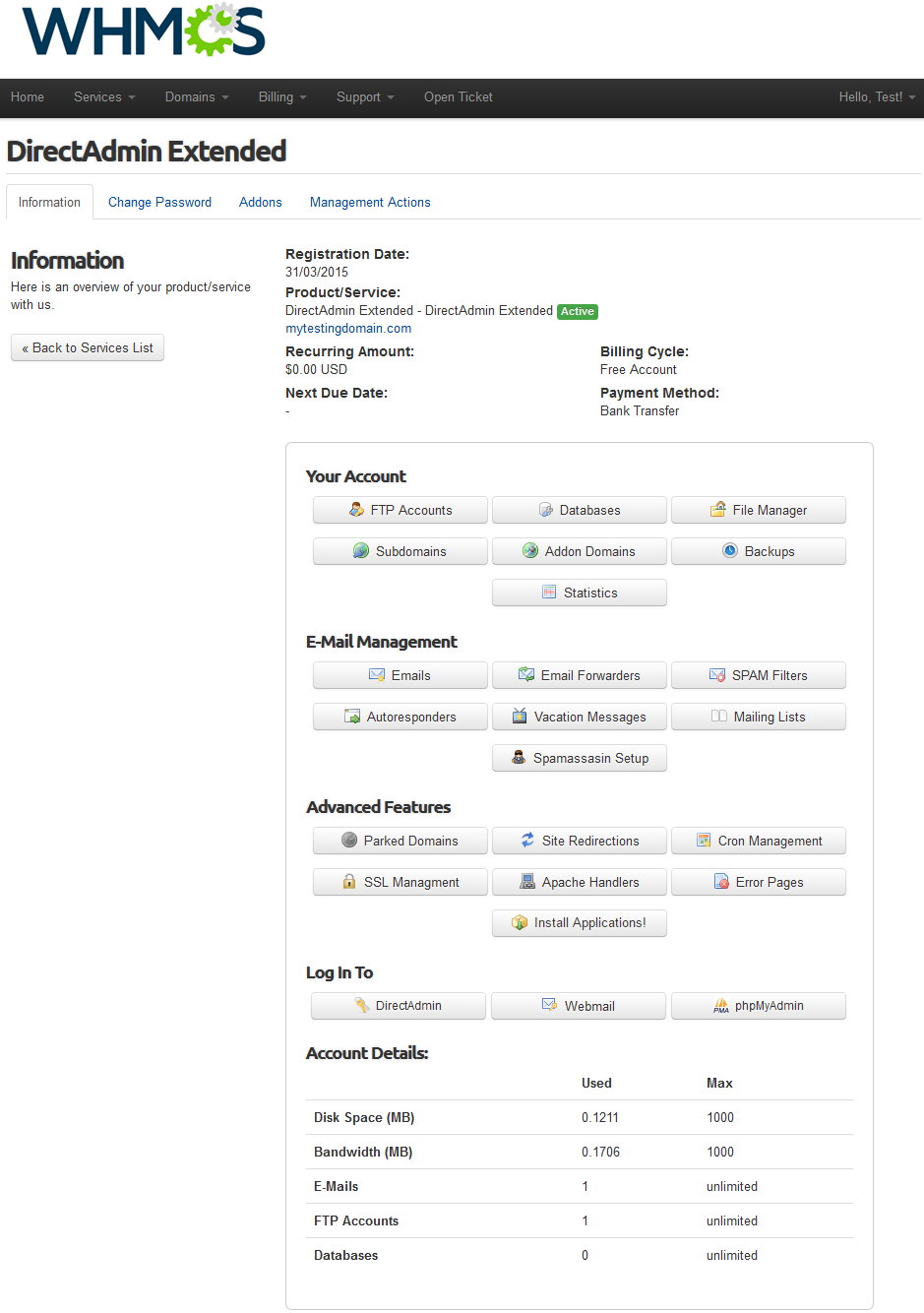Click the Addon Domains icon
The image size is (924, 1313).
pyautogui.click(x=530, y=551)
